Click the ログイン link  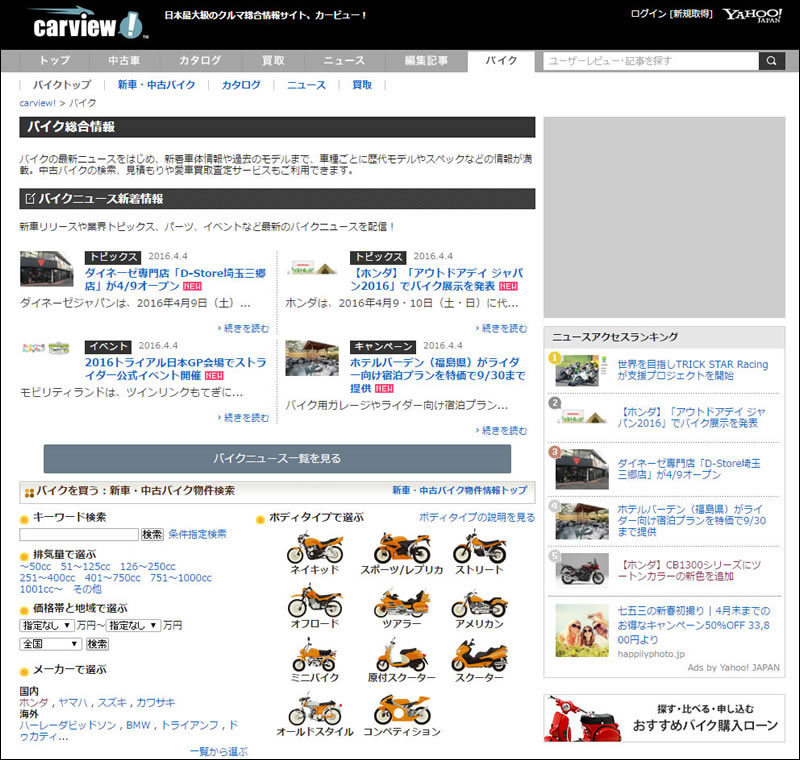[x=648, y=14]
